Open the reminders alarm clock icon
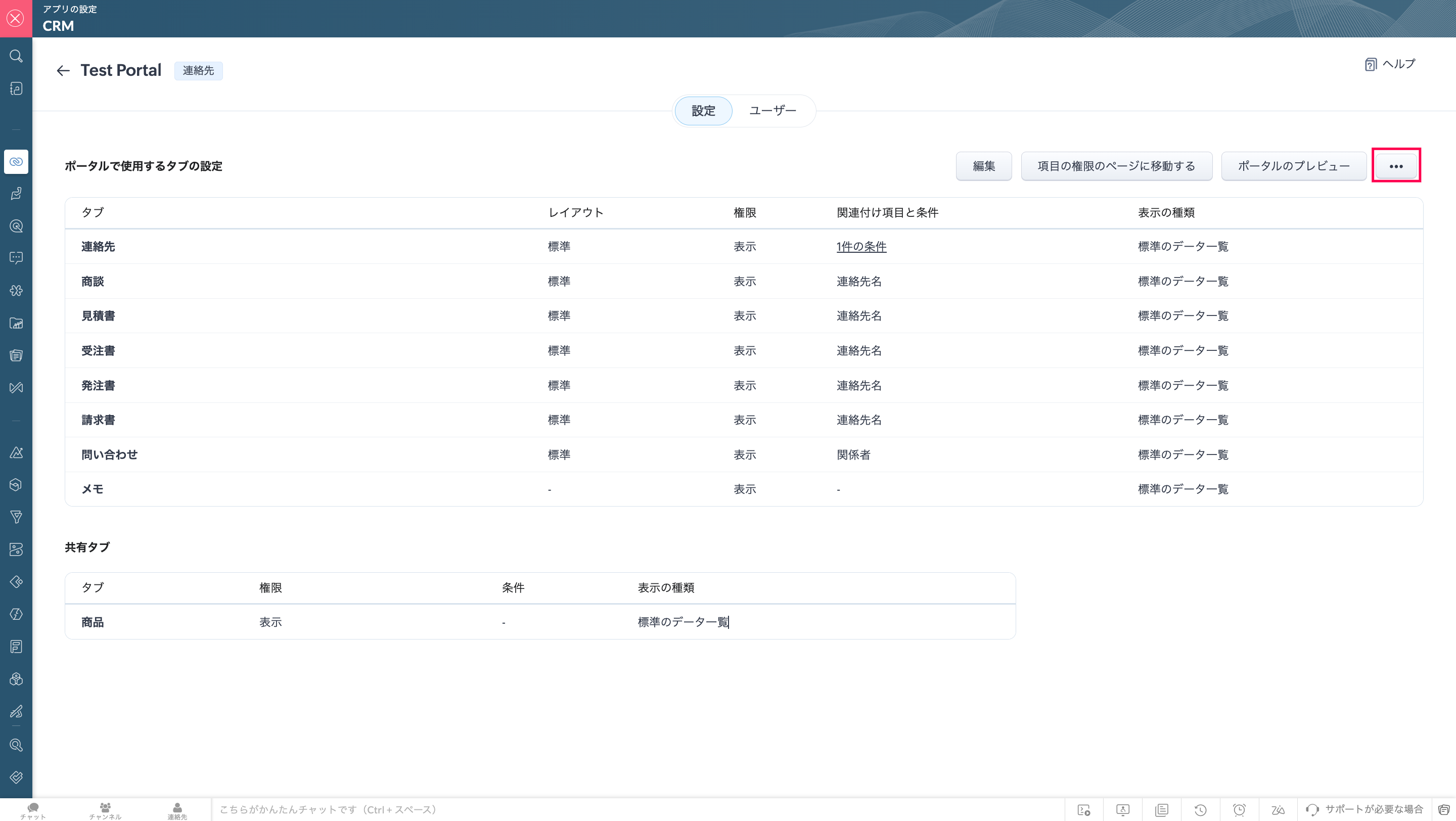The width and height of the screenshot is (1456, 821). coord(1239,810)
